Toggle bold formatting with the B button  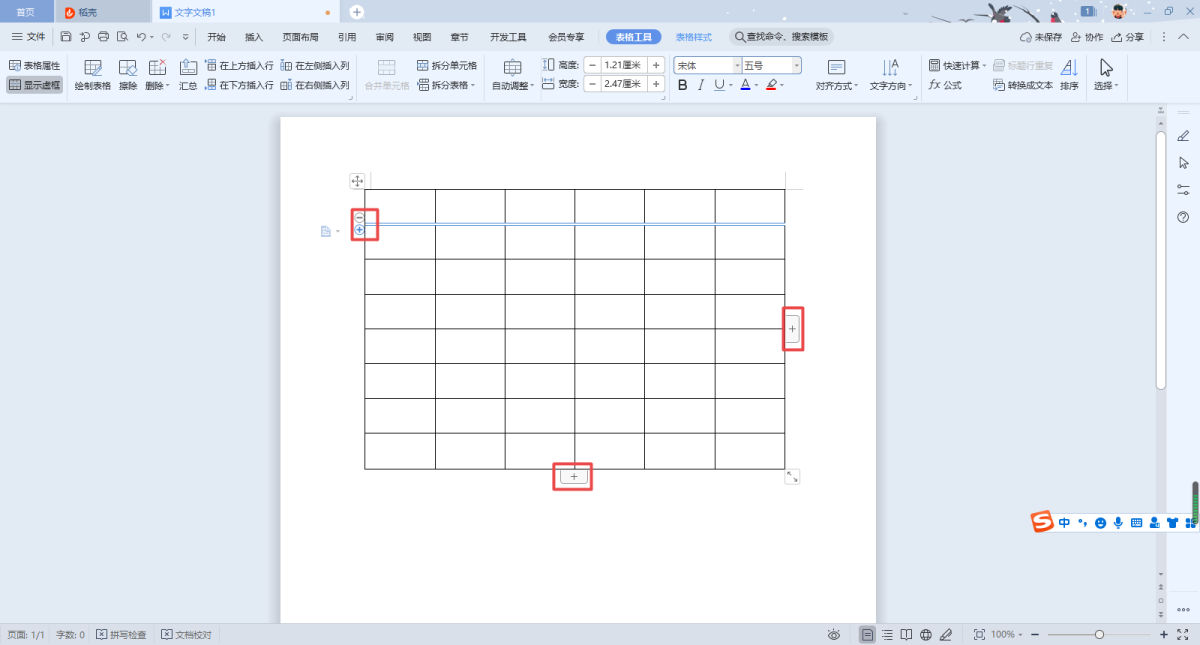683,85
